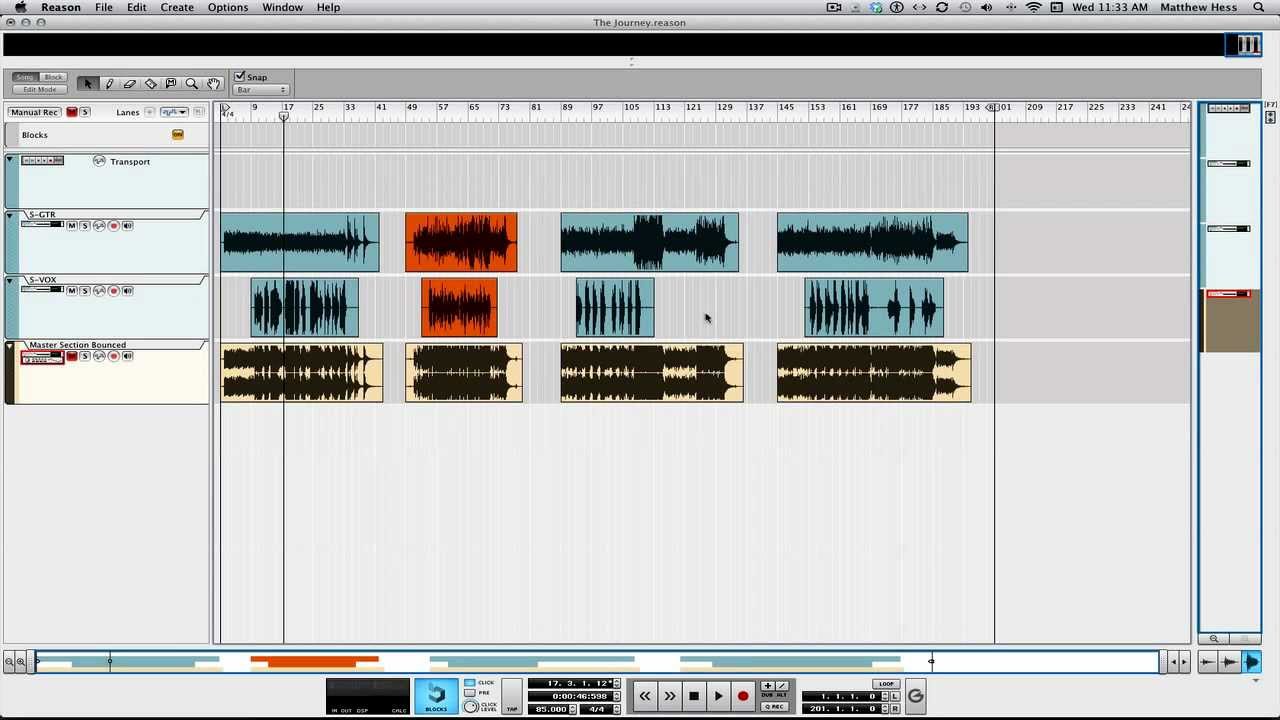Click the volume menu bar icon
1280x720 pixels.
987,7
